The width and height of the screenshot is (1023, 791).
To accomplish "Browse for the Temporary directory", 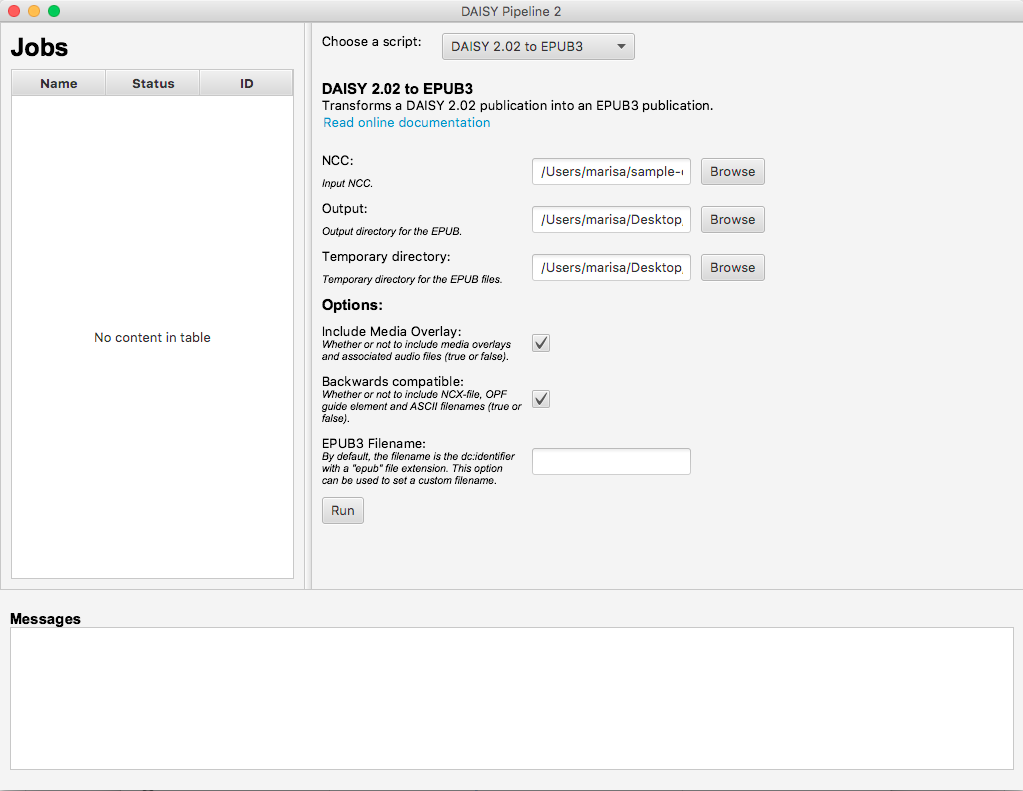I will [x=732, y=268].
